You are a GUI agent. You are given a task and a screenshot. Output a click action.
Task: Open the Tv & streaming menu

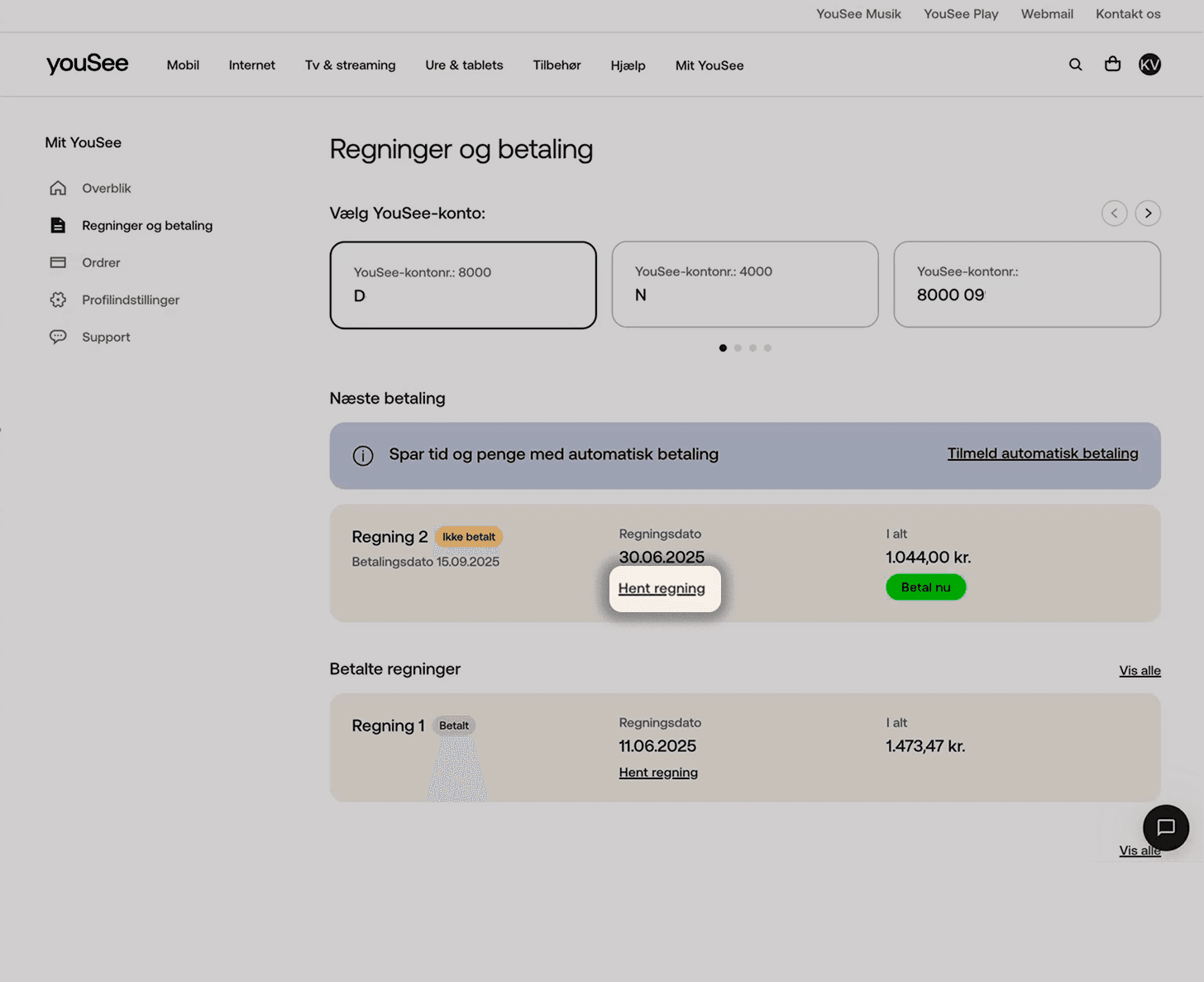pyautogui.click(x=350, y=65)
